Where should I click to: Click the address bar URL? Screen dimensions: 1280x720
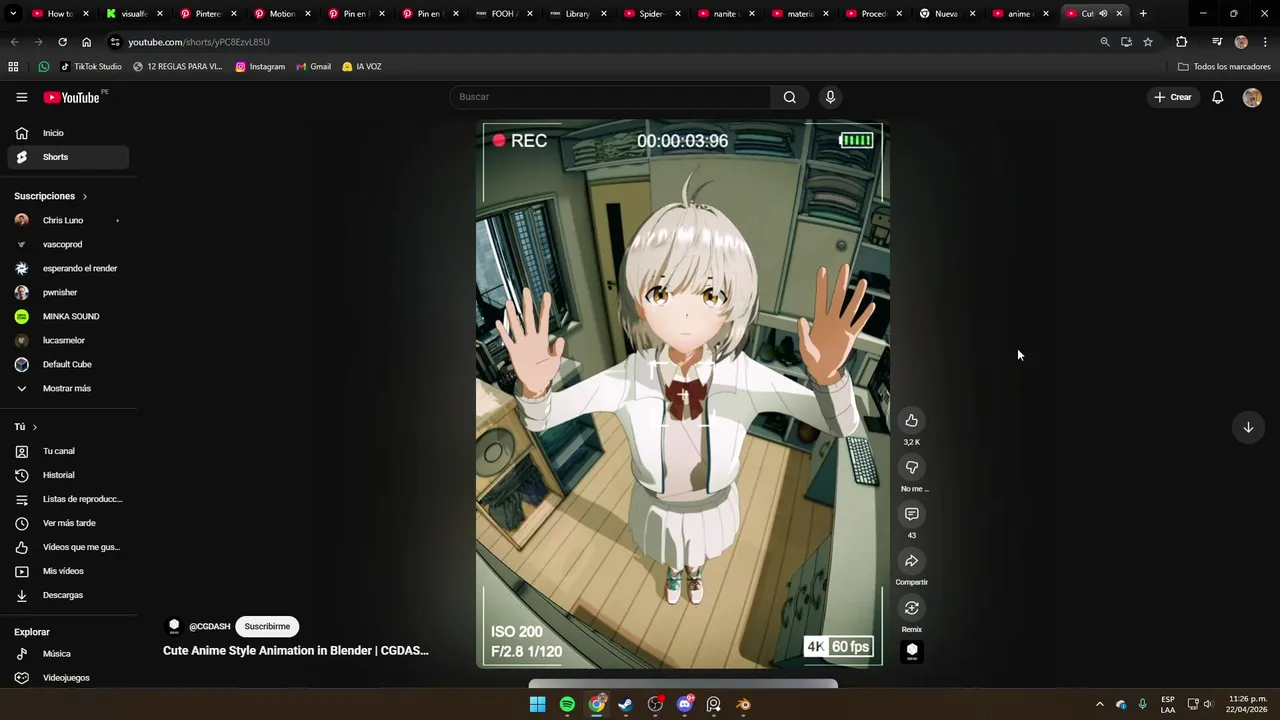[199, 42]
